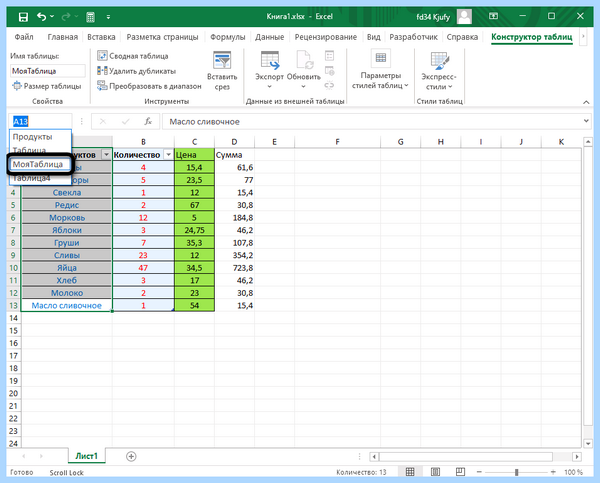Viewport: 600px width, 483px height.
Task: Switch to the Данные tab
Action: pos(269,37)
